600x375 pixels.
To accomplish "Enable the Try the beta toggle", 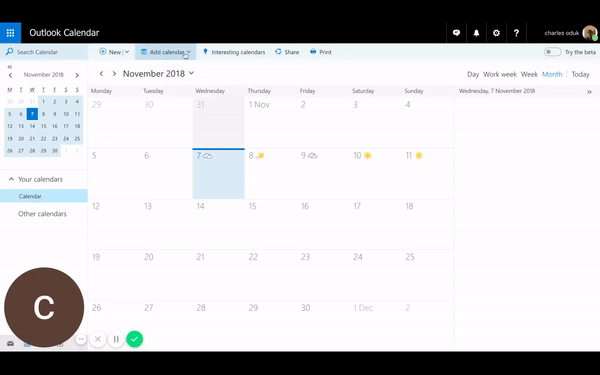I will (x=553, y=52).
